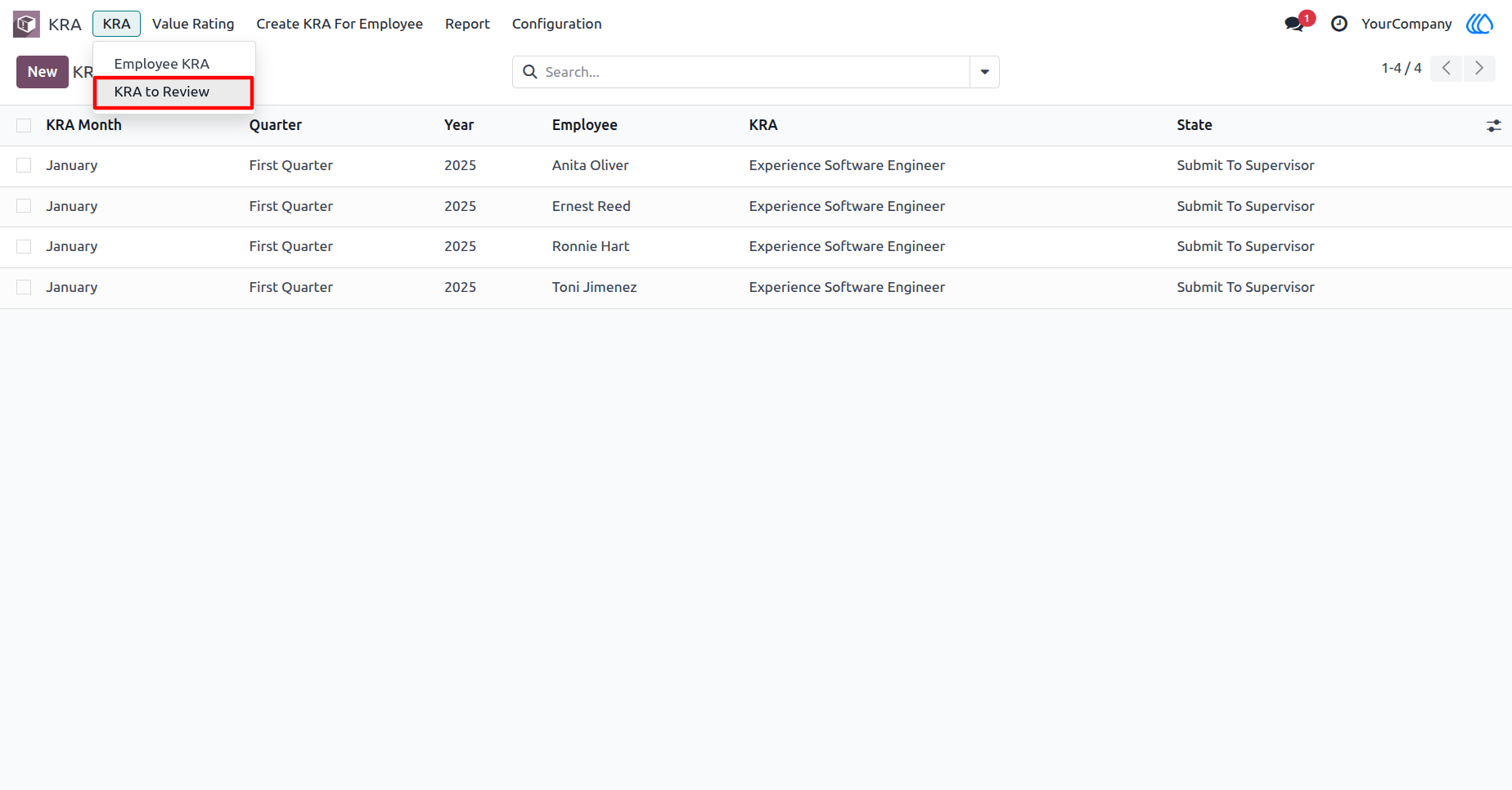Click the magnifier search icon
Screen dimensions: 1512x790
[x=530, y=72]
